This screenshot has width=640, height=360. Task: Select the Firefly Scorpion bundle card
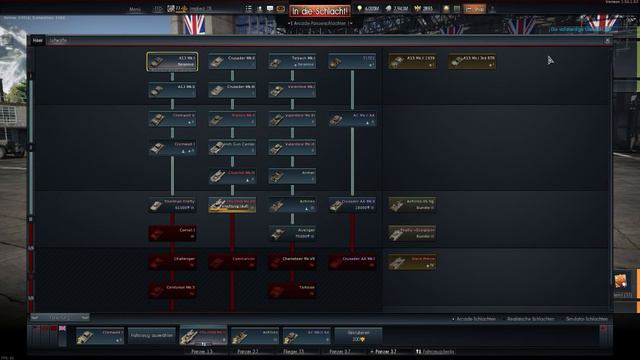pyautogui.click(x=412, y=233)
